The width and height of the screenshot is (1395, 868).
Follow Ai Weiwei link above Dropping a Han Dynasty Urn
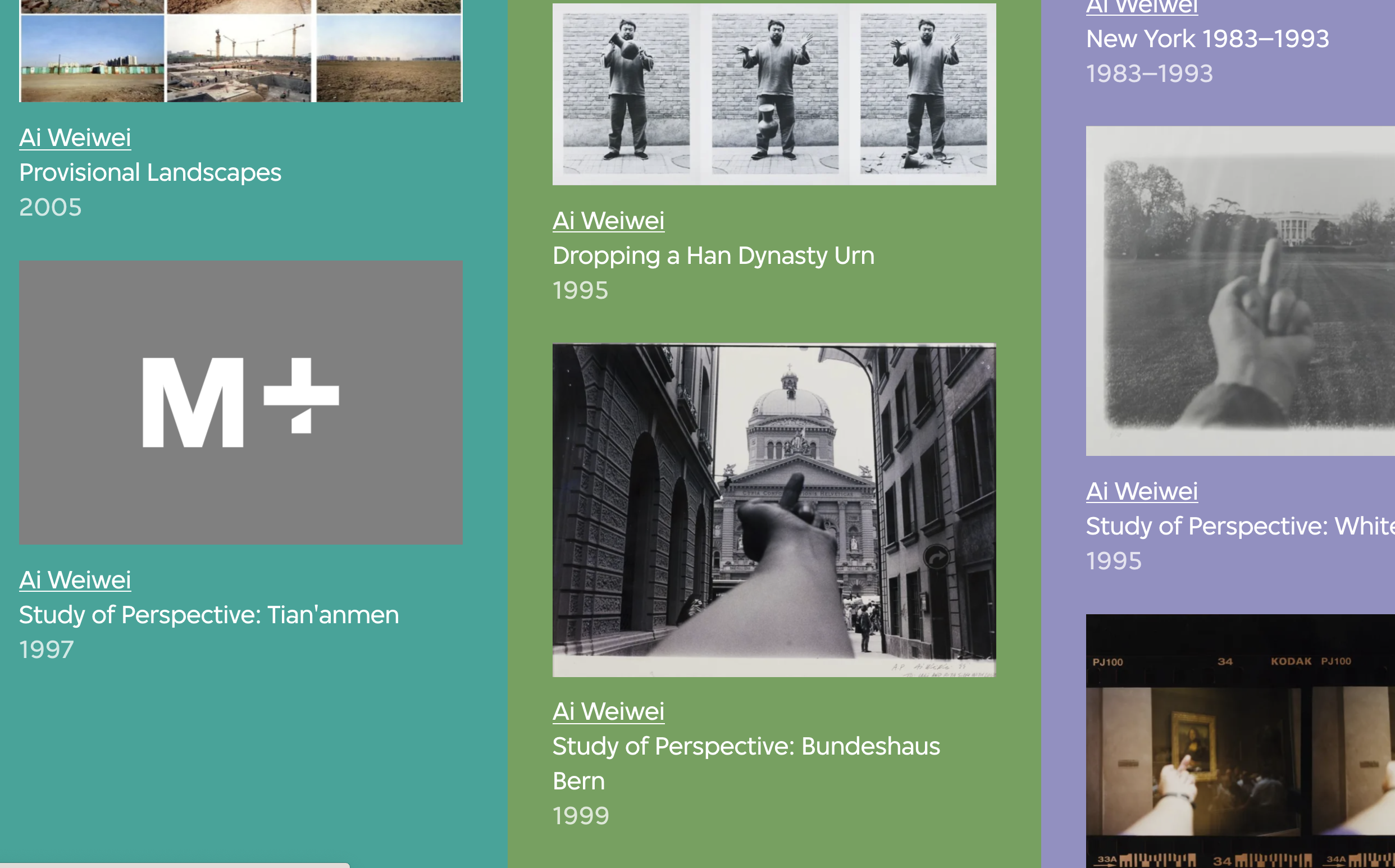tap(609, 221)
